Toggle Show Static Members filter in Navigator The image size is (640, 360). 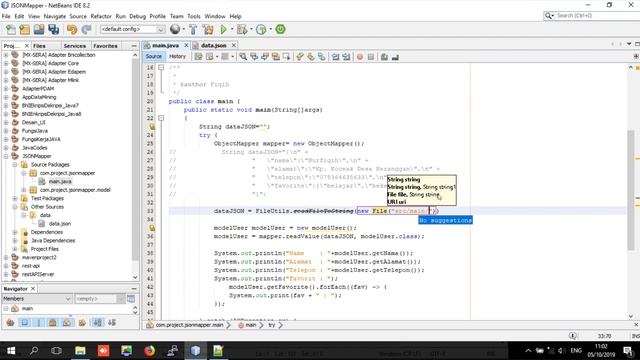point(39,322)
